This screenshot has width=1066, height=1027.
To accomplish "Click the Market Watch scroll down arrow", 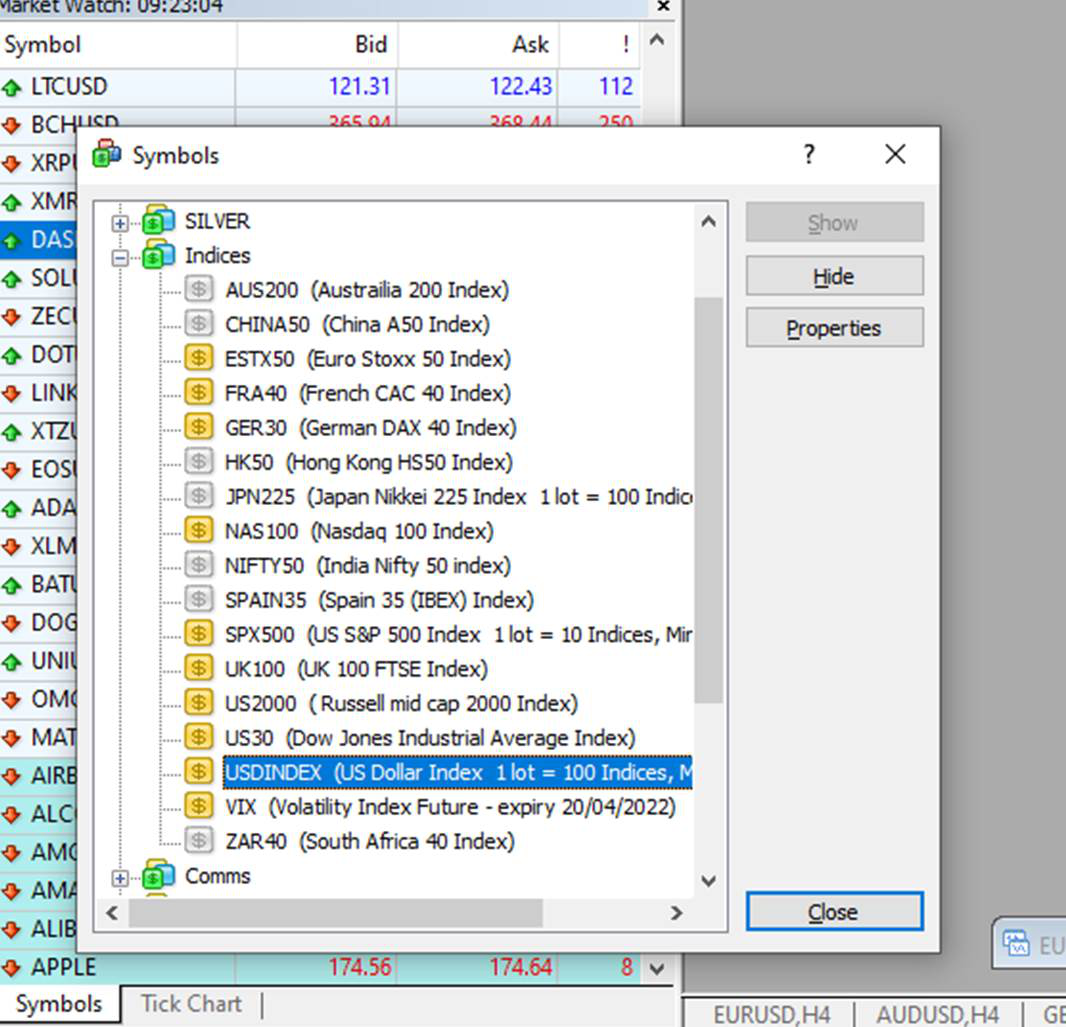I will pyautogui.click(x=656, y=968).
